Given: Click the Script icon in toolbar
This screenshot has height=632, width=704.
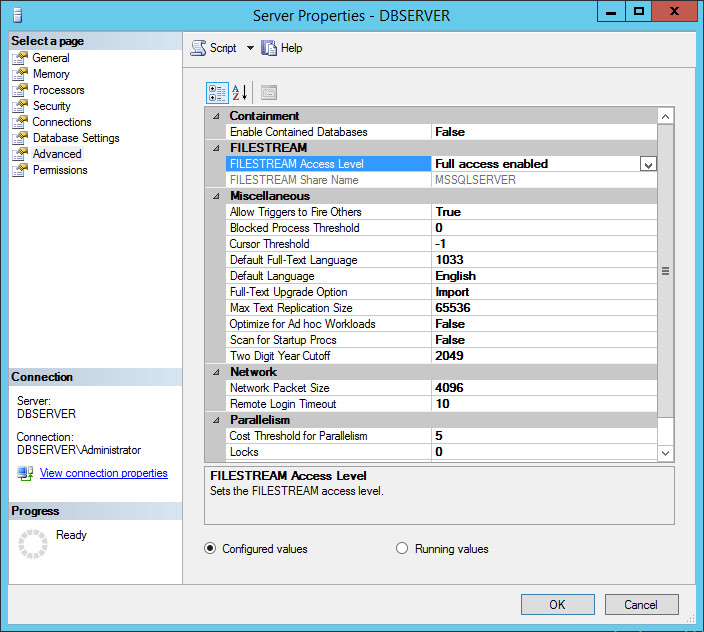Looking at the screenshot, I should [x=199, y=48].
